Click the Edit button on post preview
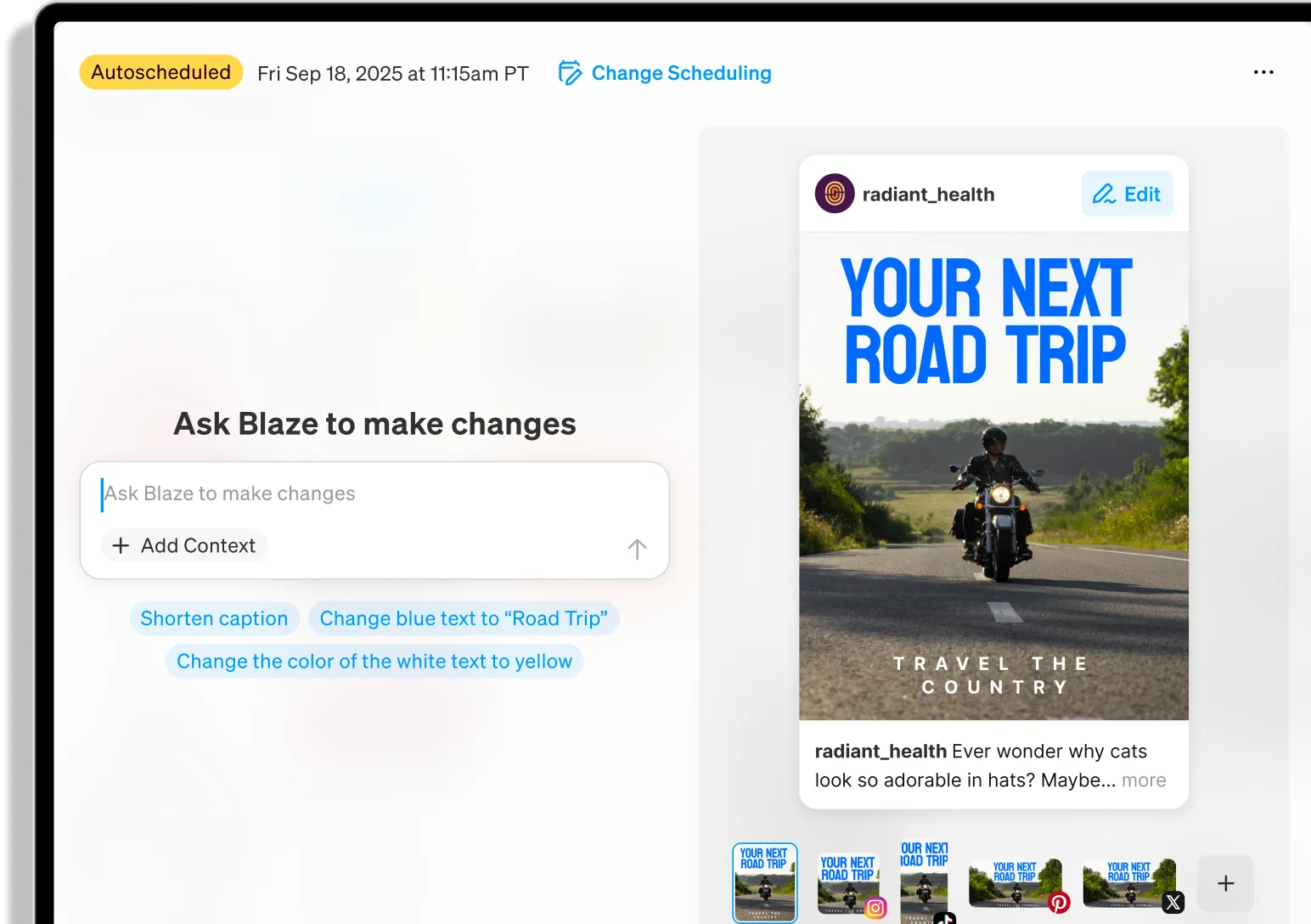 point(1127,194)
